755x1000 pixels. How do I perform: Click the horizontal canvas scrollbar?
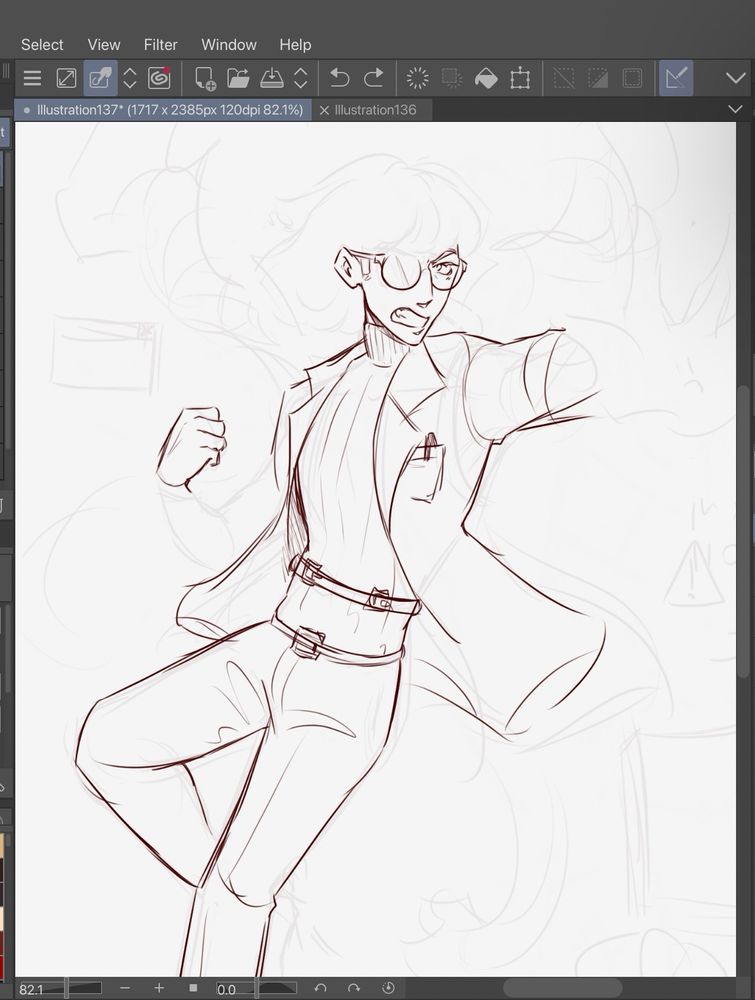(562, 989)
